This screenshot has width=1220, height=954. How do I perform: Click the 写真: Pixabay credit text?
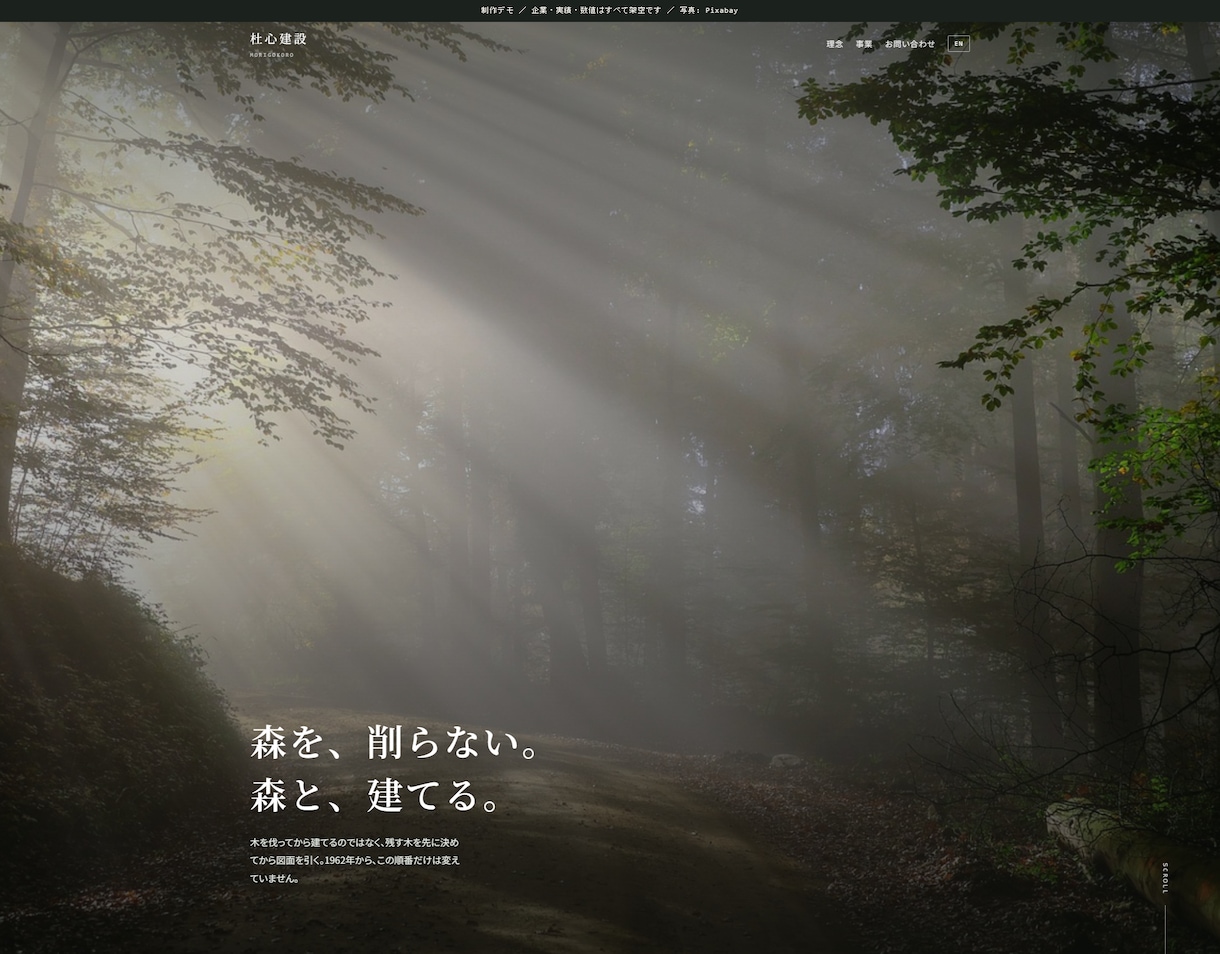click(708, 10)
